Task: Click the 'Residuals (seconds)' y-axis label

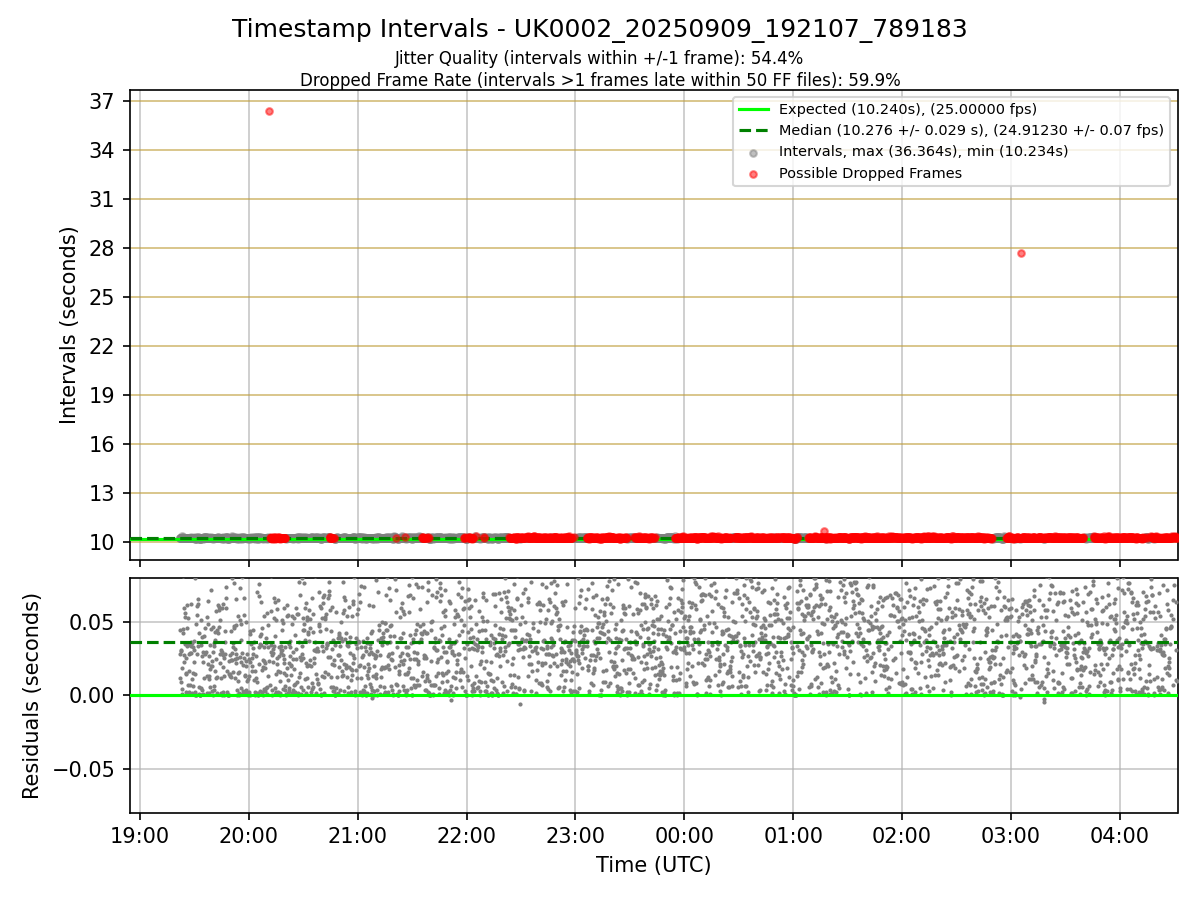Action: pos(32,696)
